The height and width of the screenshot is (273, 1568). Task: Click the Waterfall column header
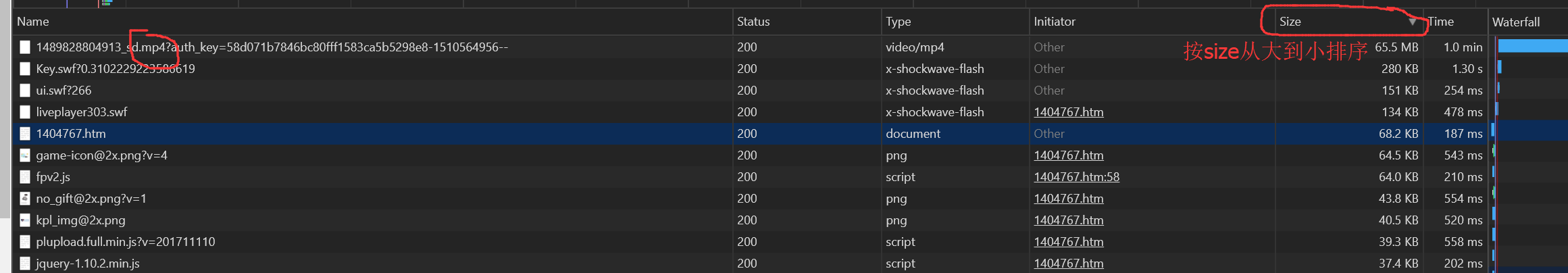(x=1527, y=22)
